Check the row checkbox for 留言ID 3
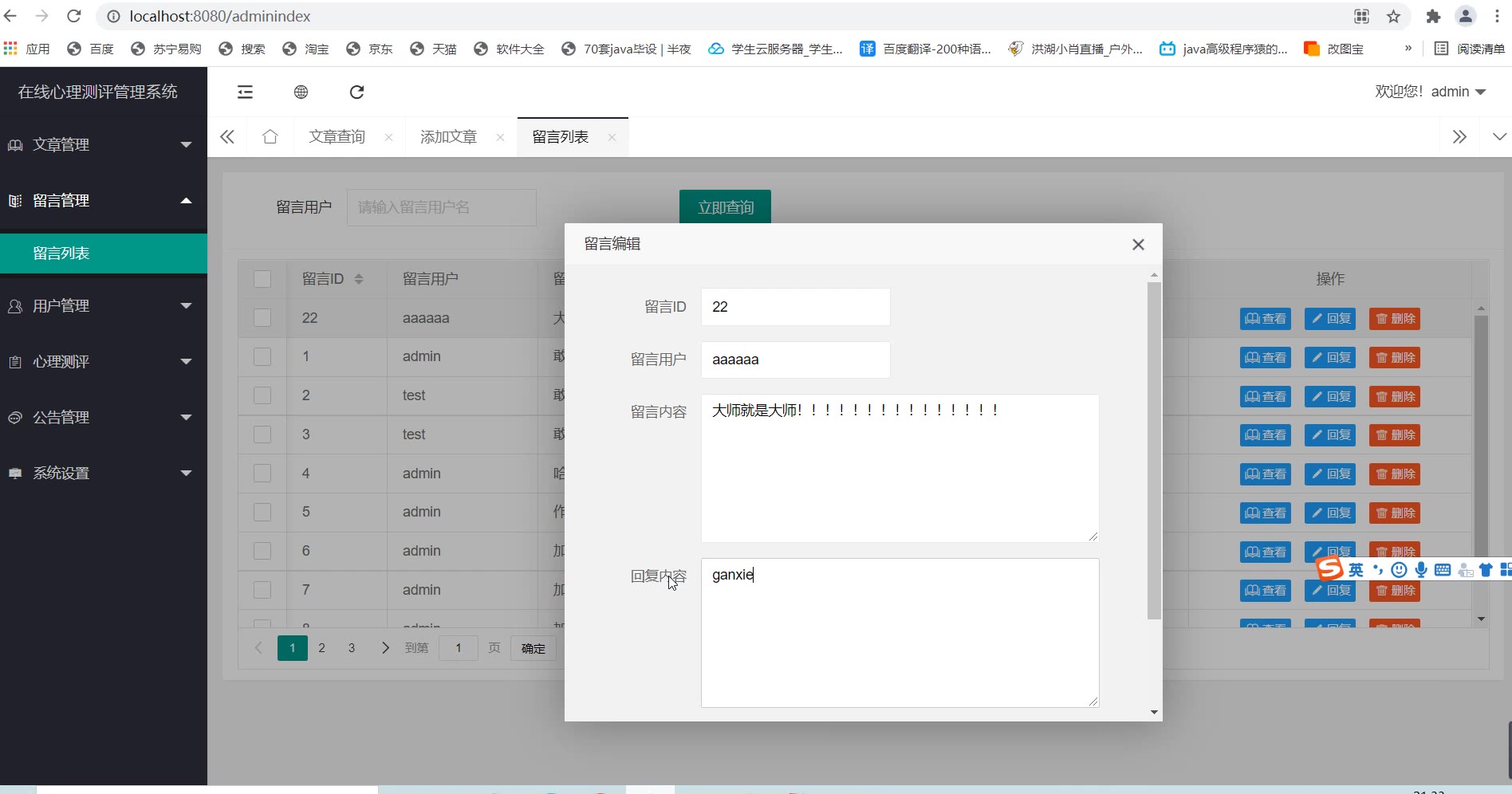The width and height of the screenshot is (1512, 794). coord(262,434)
